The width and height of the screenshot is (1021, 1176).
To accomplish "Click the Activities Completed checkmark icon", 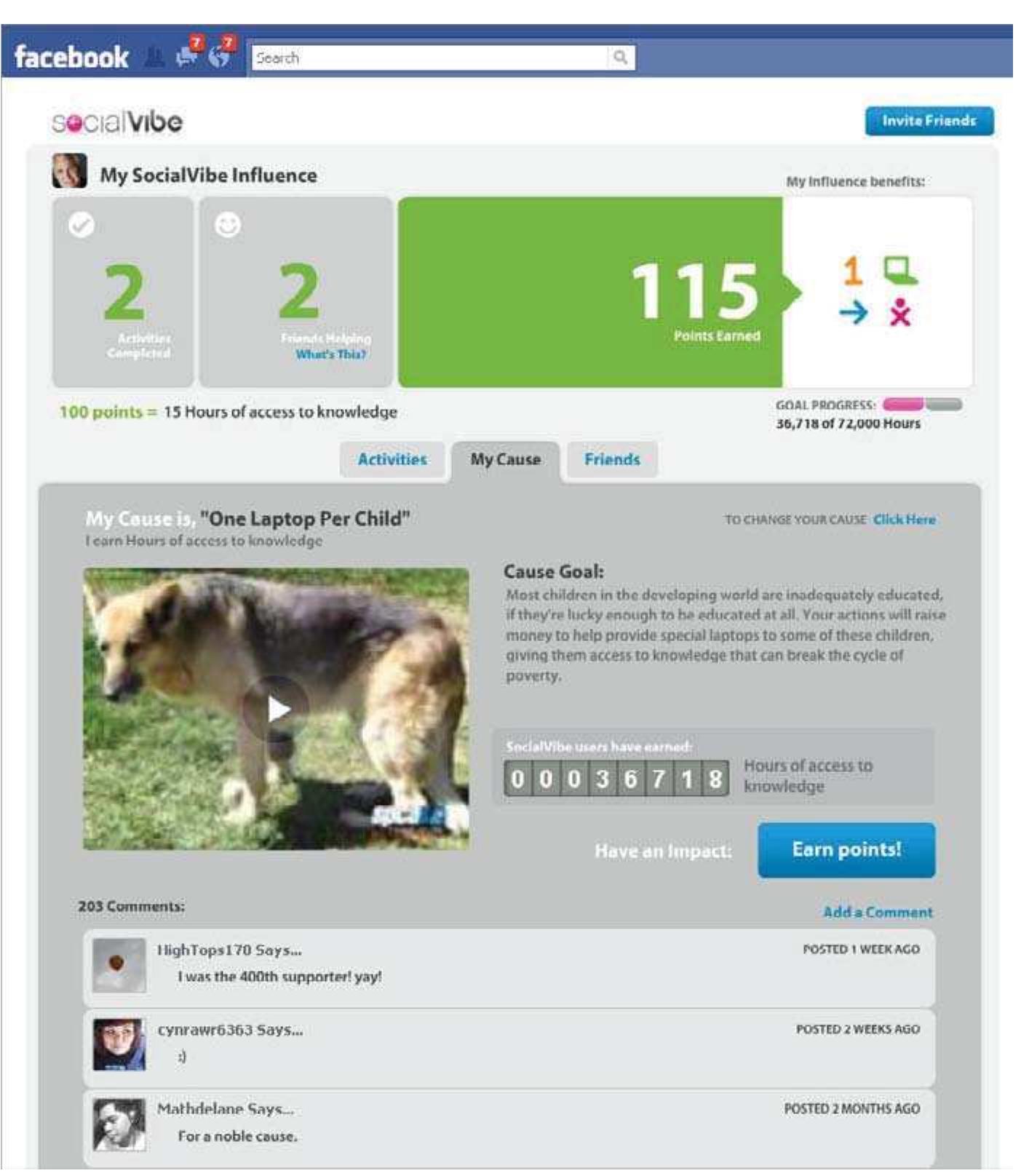I will point(82,225).
